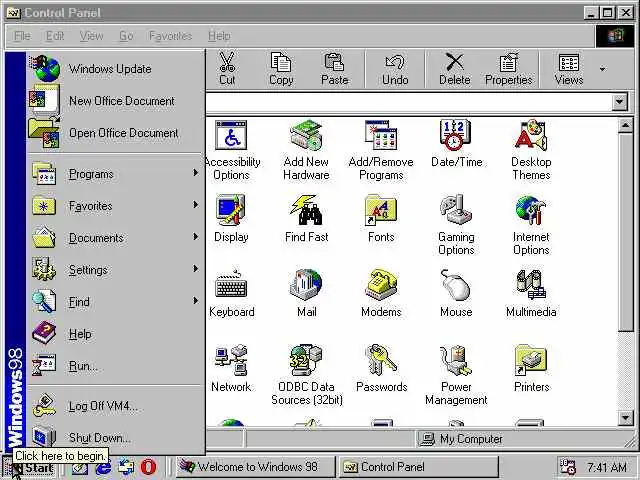This screenshot has height=480, width=640.
Task: Open Help from the Start menu
Action: click(x=115, y=334)
